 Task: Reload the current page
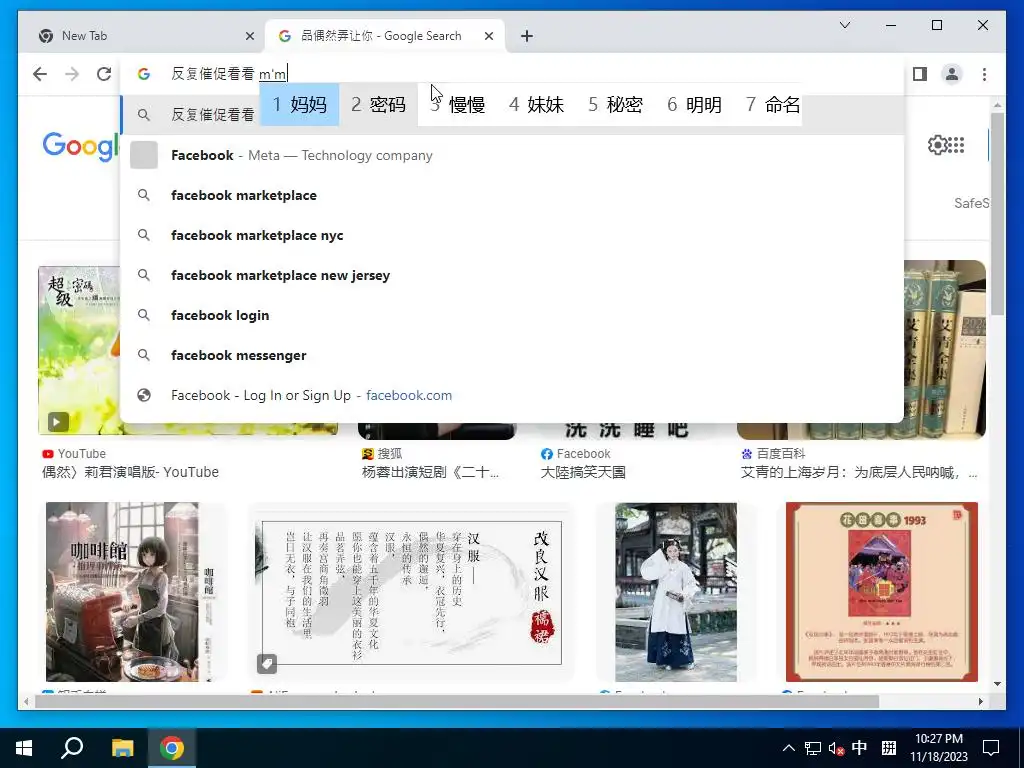[x=104, y=74]
